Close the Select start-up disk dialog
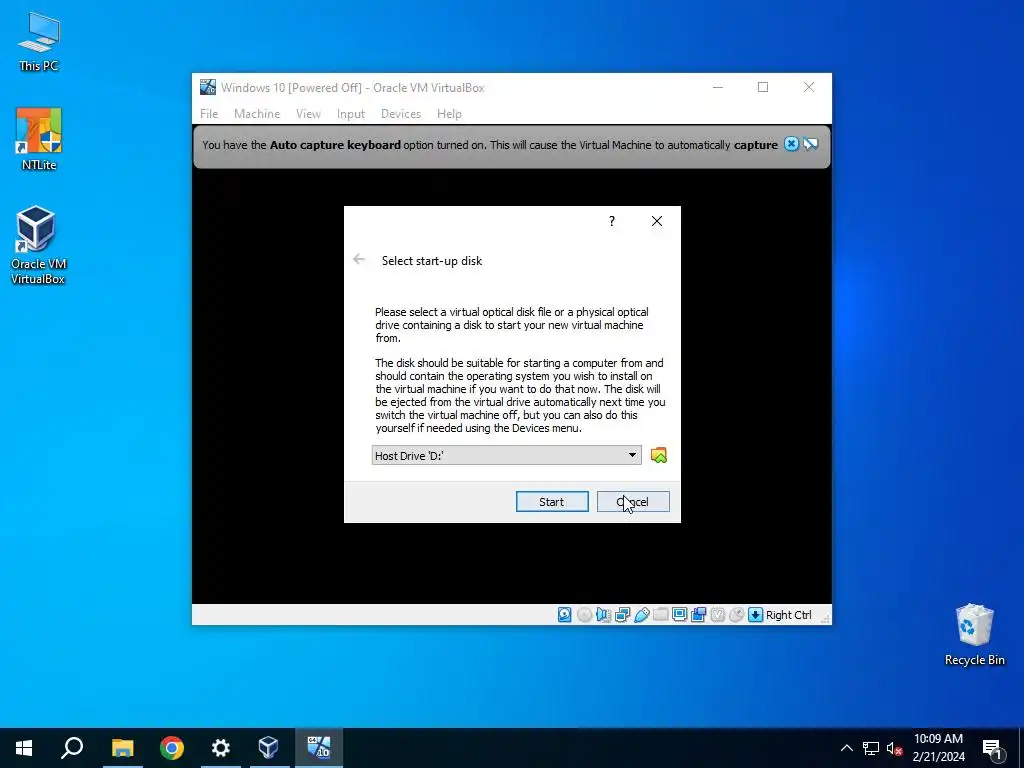The width and height of the screenshot is (1024, 768). (657, 221)
